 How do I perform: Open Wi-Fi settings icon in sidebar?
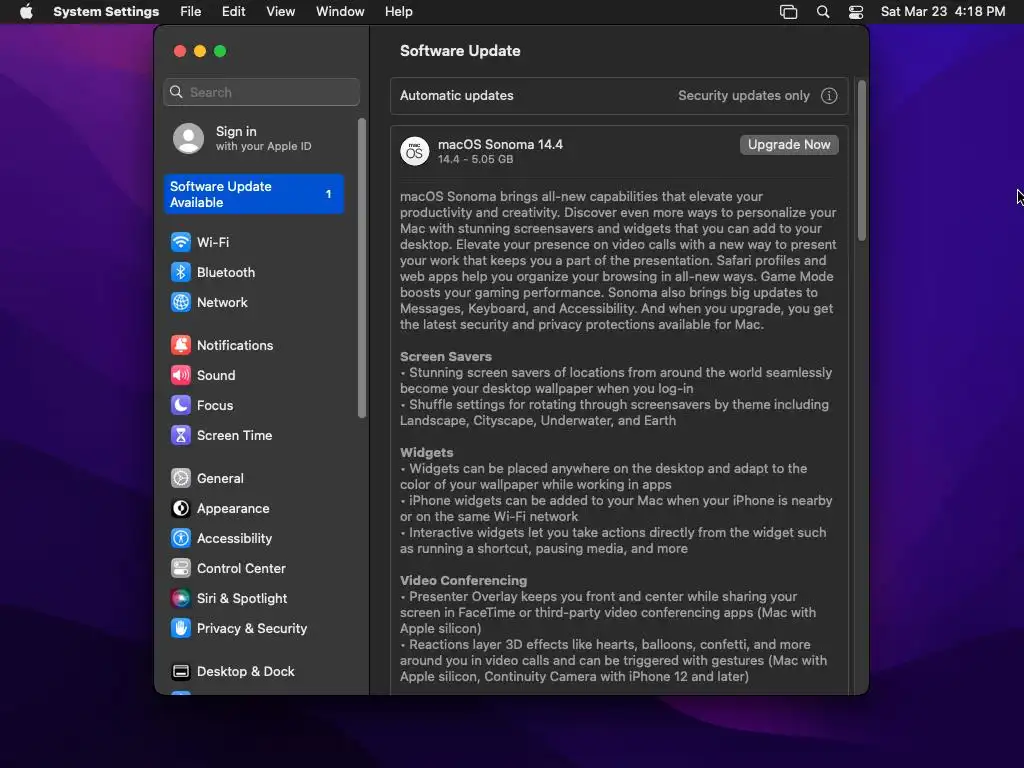pyautogui.click(x=181, y=242)
